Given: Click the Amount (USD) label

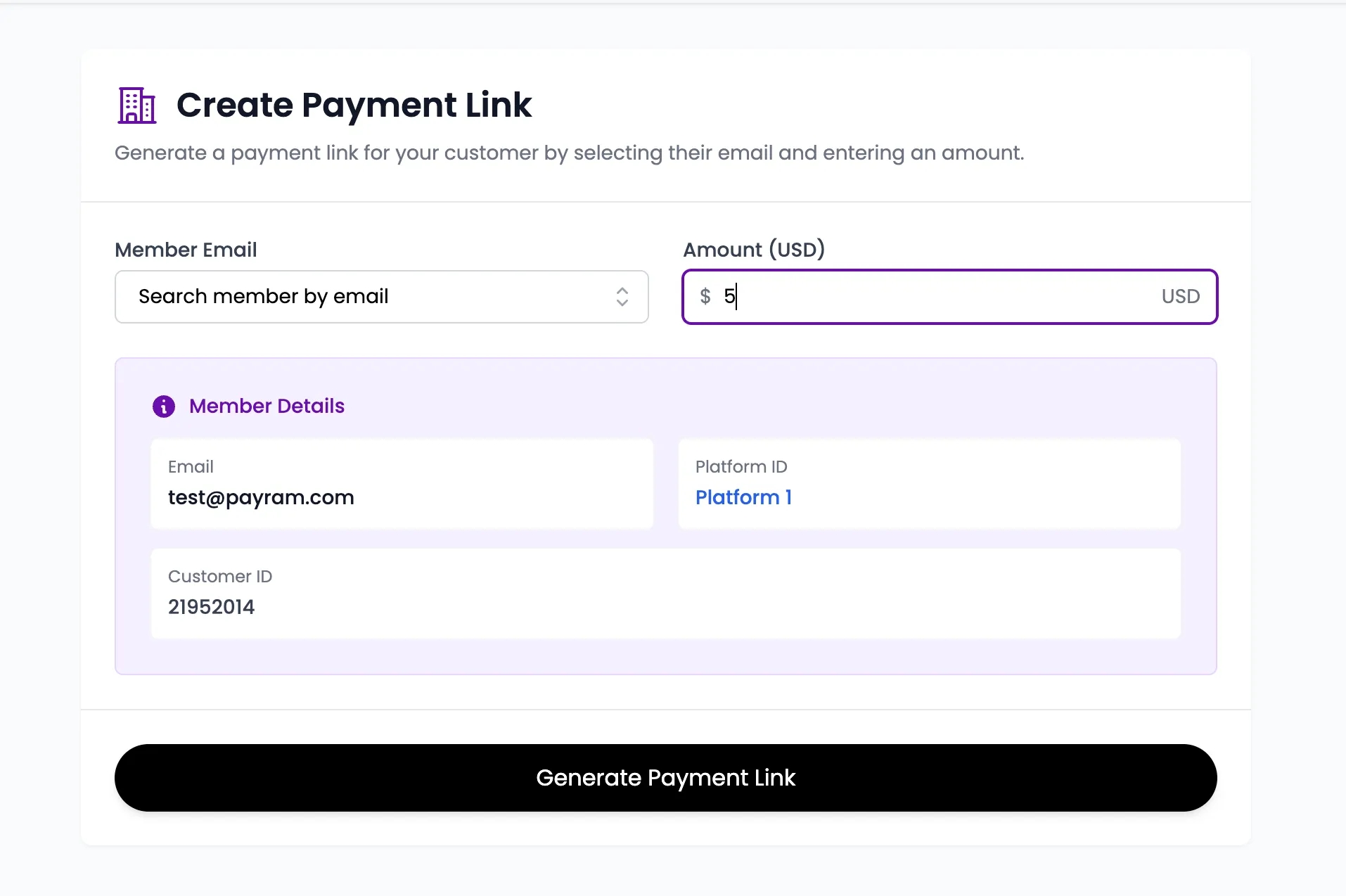Looking at the screenshot, I should coord(754,250).
